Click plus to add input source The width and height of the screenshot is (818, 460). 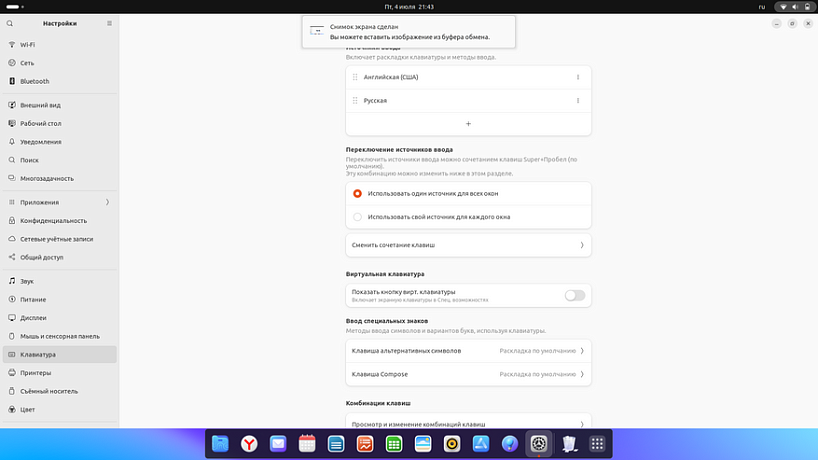[x=468, y=124]
